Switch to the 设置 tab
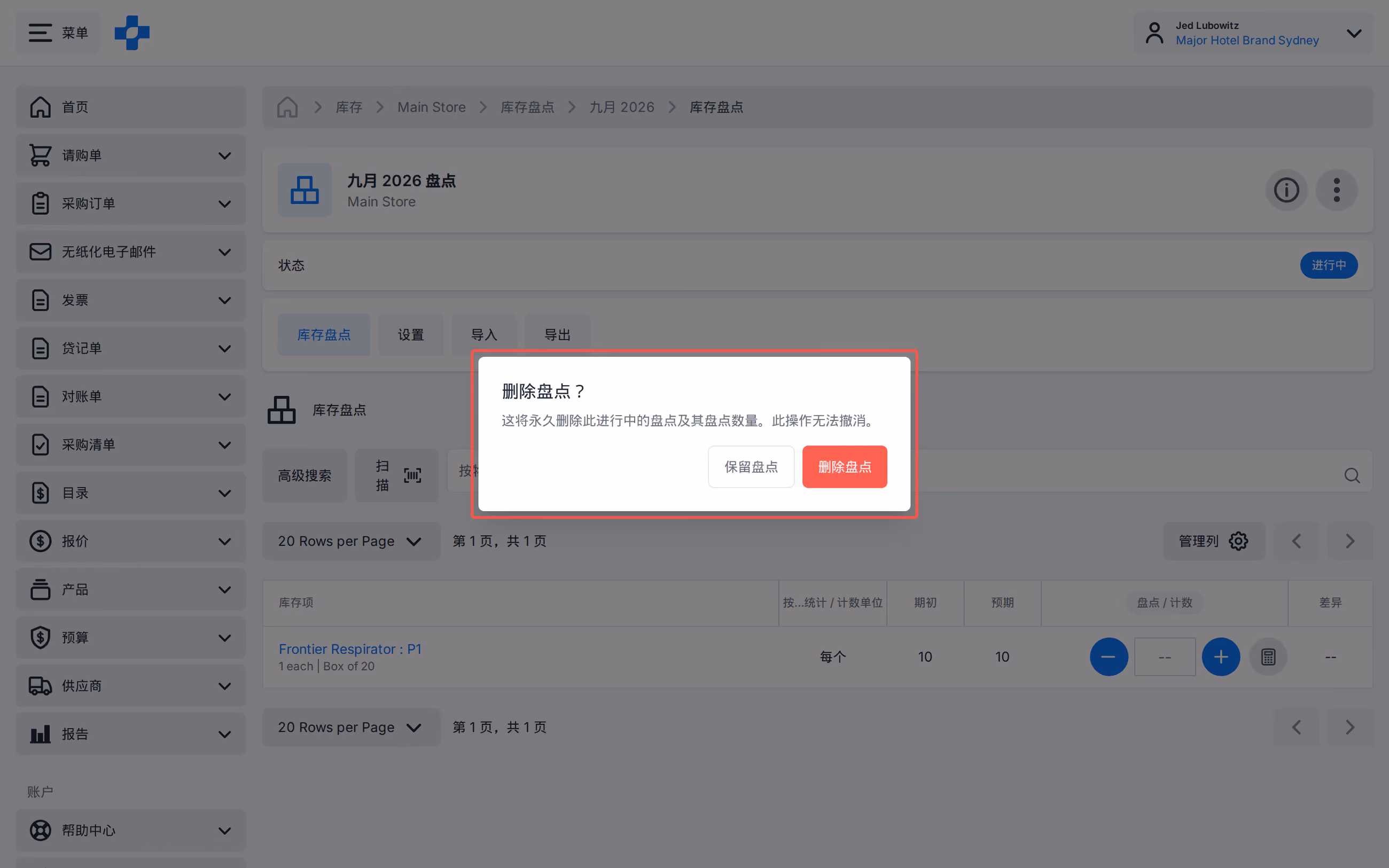Viewport: 1389px width, 868px height. pyautogui.click(x=411, y=335)
